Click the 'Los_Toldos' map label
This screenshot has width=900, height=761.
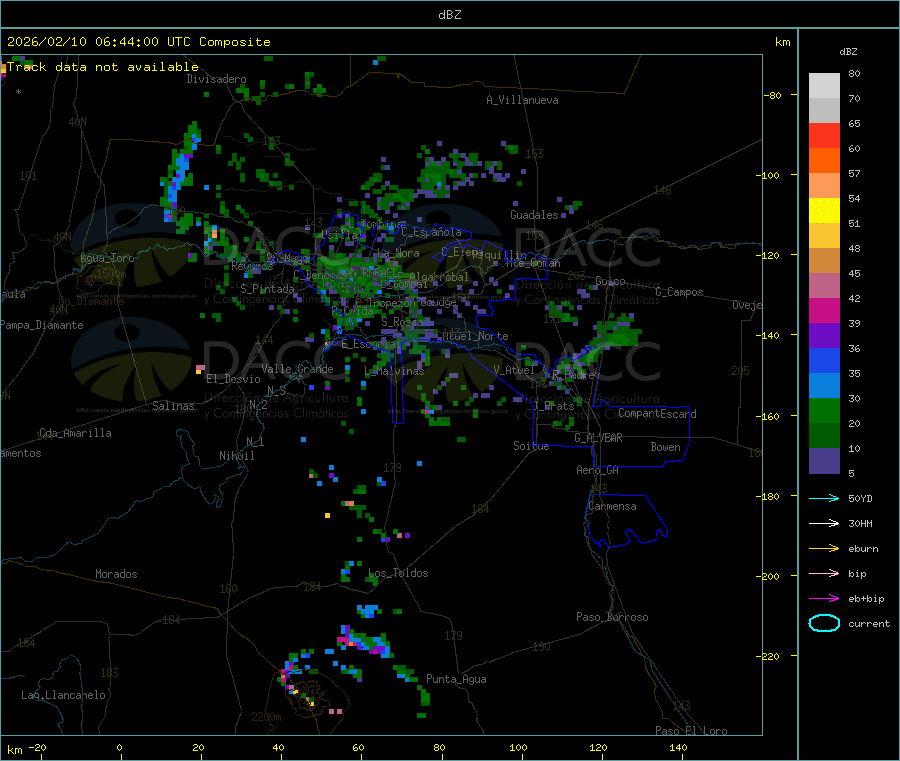tap(398, 573)
